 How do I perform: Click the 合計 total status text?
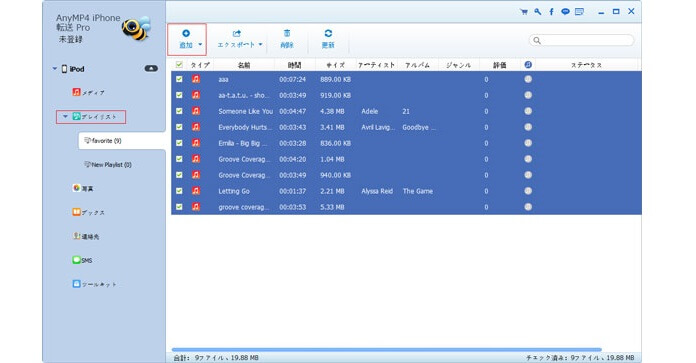(216, 358)
